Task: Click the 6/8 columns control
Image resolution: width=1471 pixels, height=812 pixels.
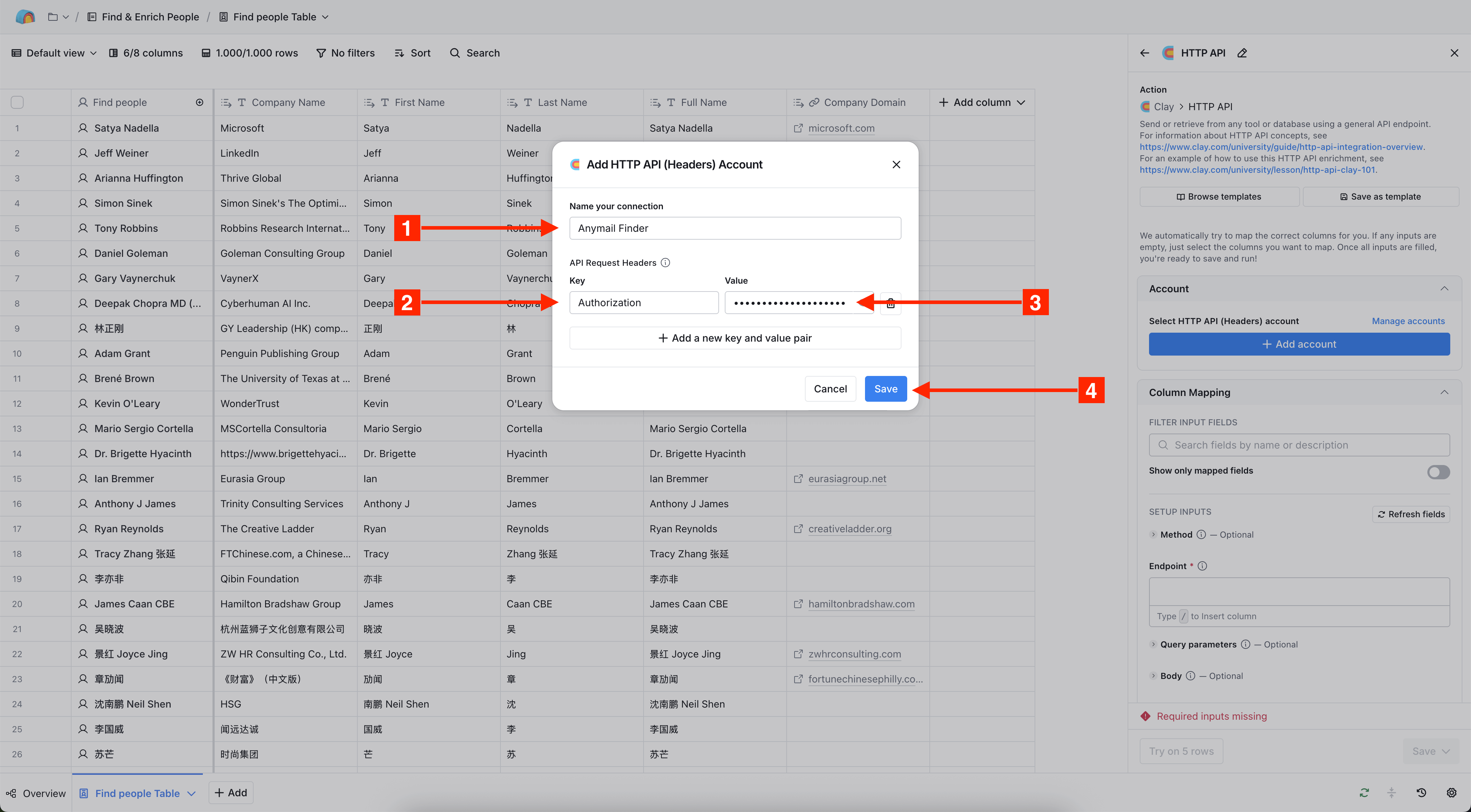Action: (x=146, y=53)
